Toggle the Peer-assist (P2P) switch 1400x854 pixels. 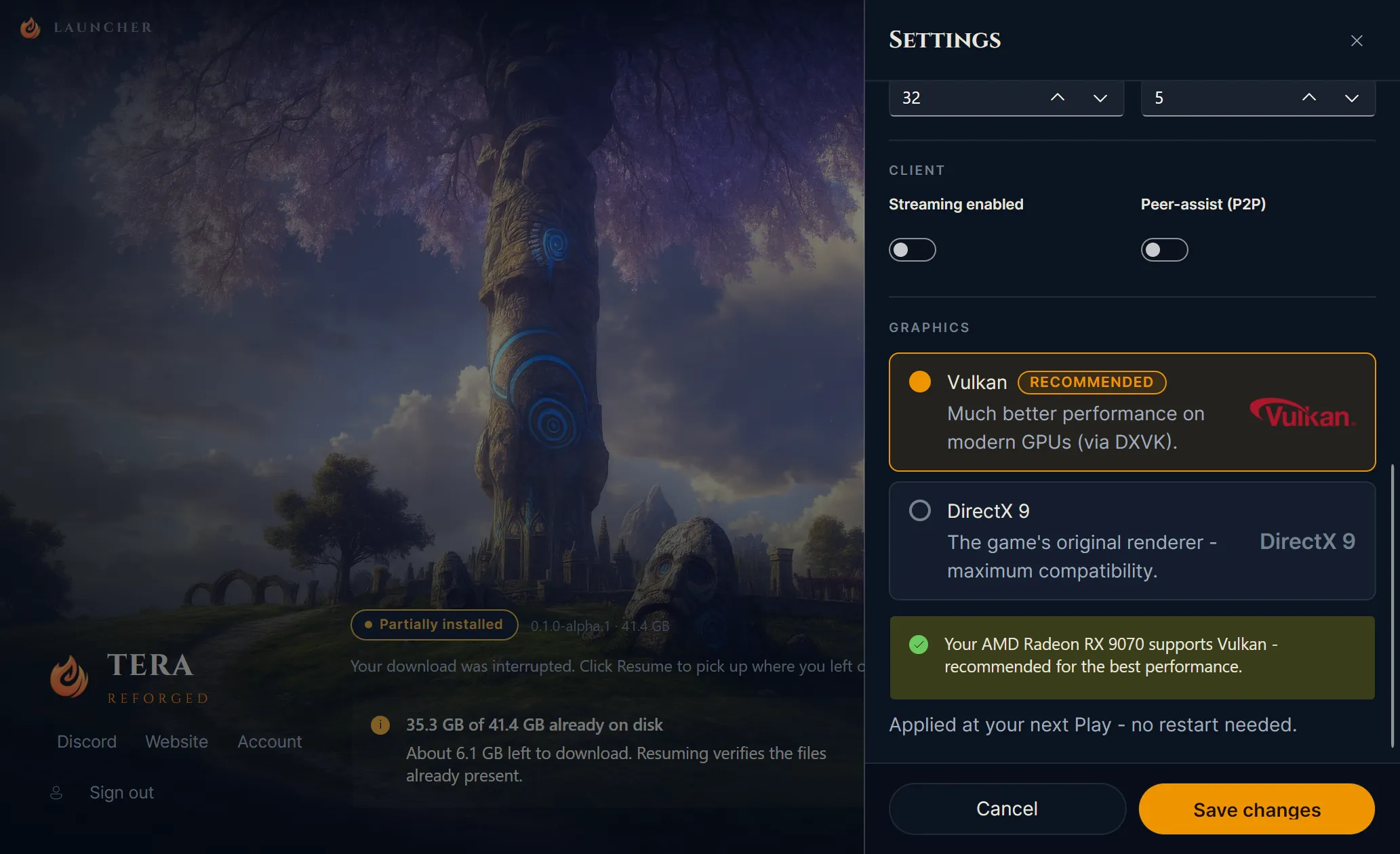pyautogui.click(x=1165, y=250)
